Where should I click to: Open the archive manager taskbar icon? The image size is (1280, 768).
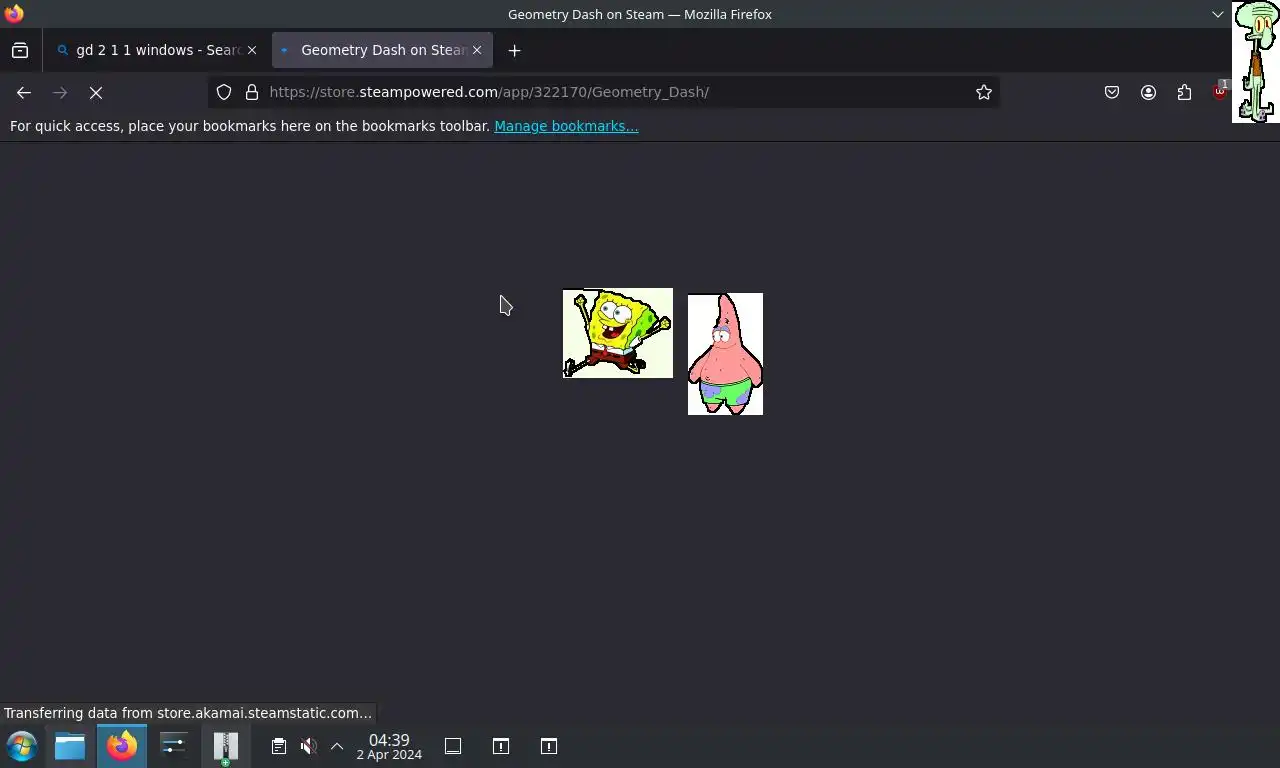click(x=226, y=746)
